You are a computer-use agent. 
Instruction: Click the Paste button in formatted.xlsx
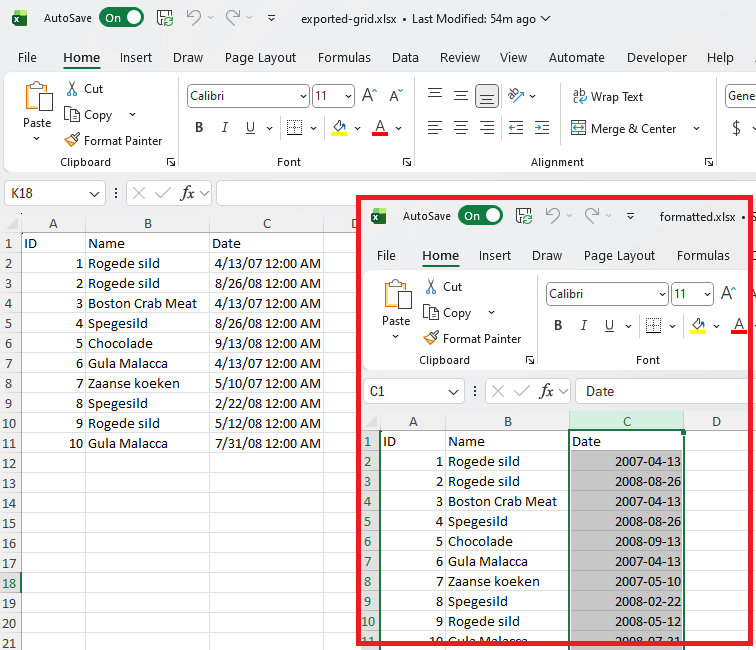coord(396,301)
